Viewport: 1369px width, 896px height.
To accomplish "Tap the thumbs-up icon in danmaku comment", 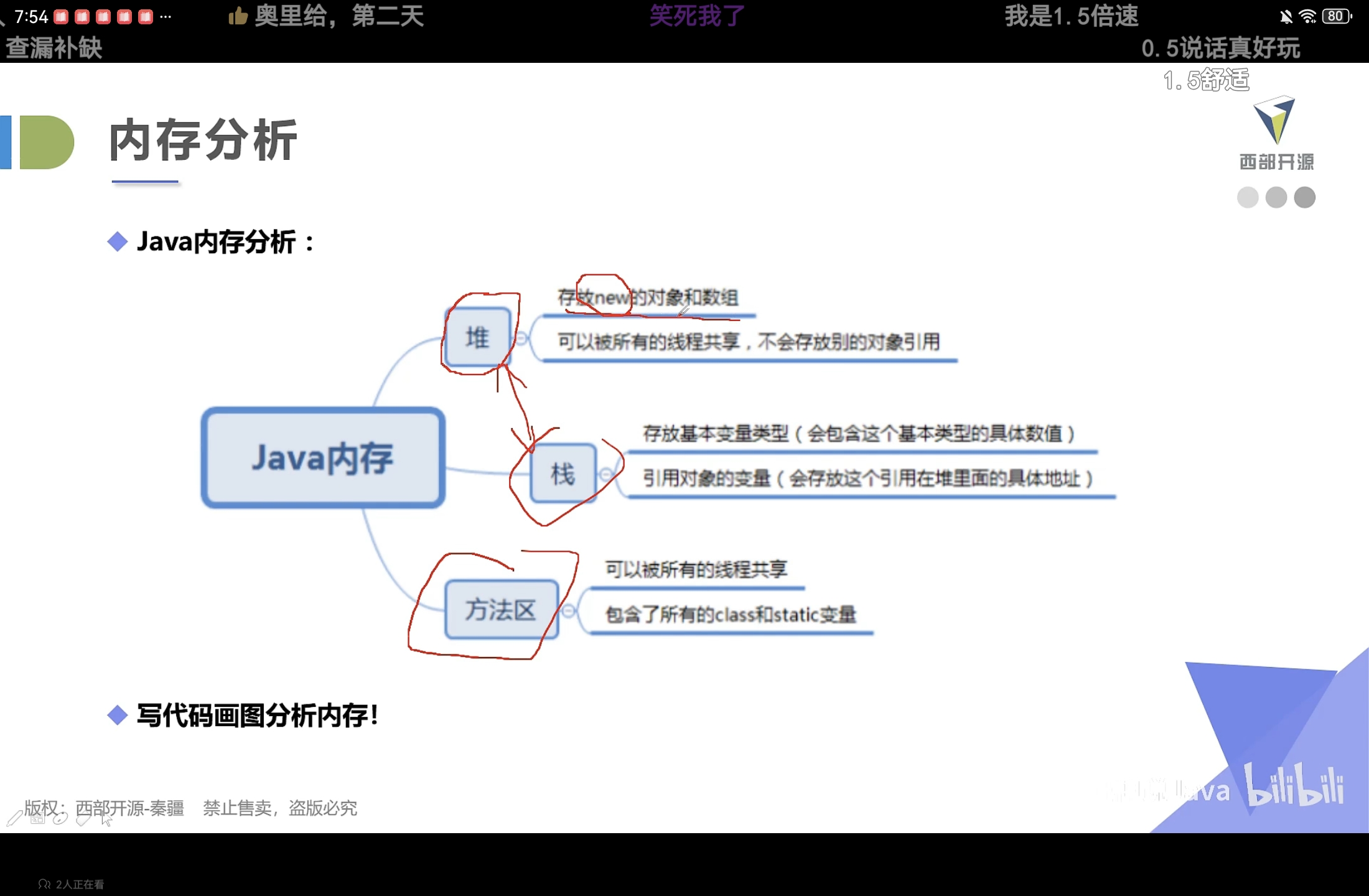I will click(238, 16).
